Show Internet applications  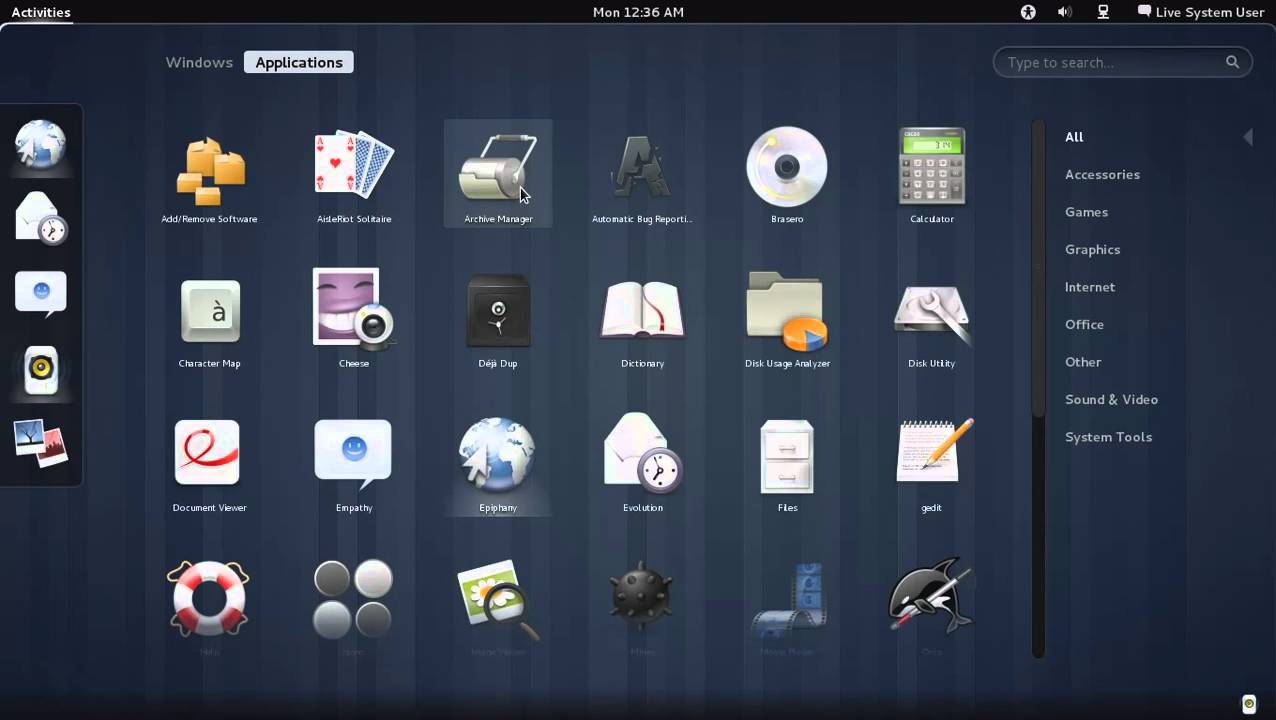pos(1090,287)
